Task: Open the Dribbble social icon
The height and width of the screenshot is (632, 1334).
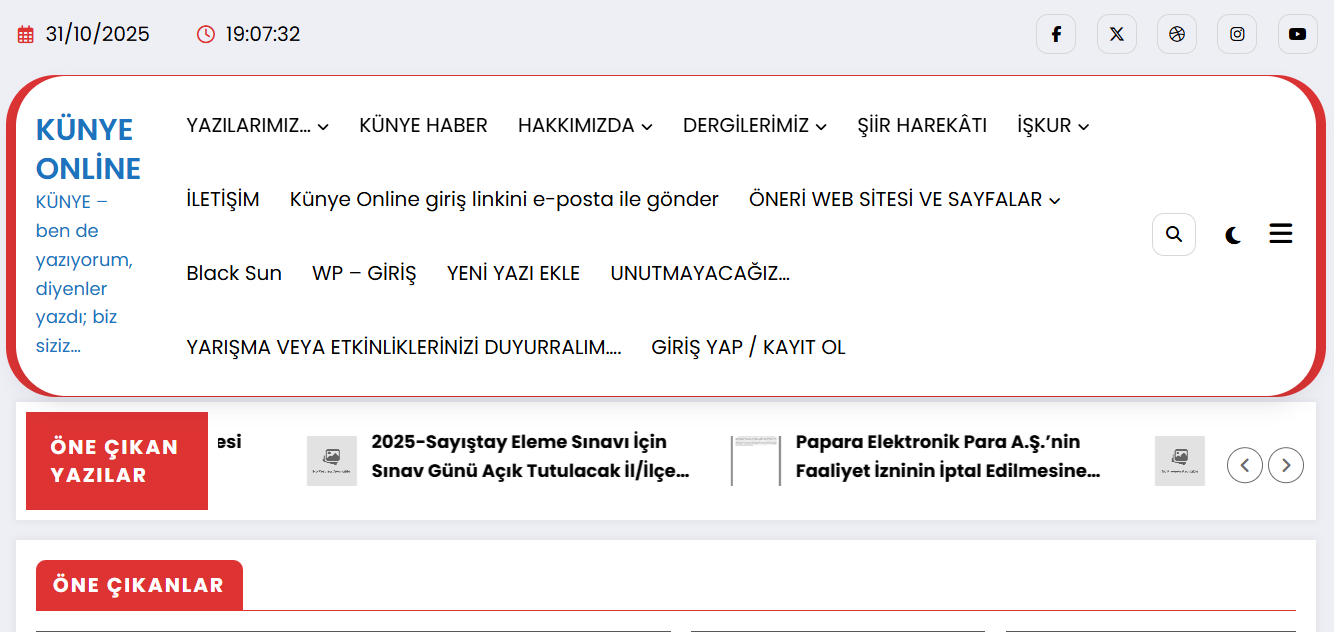Action: pos(1177,34)
